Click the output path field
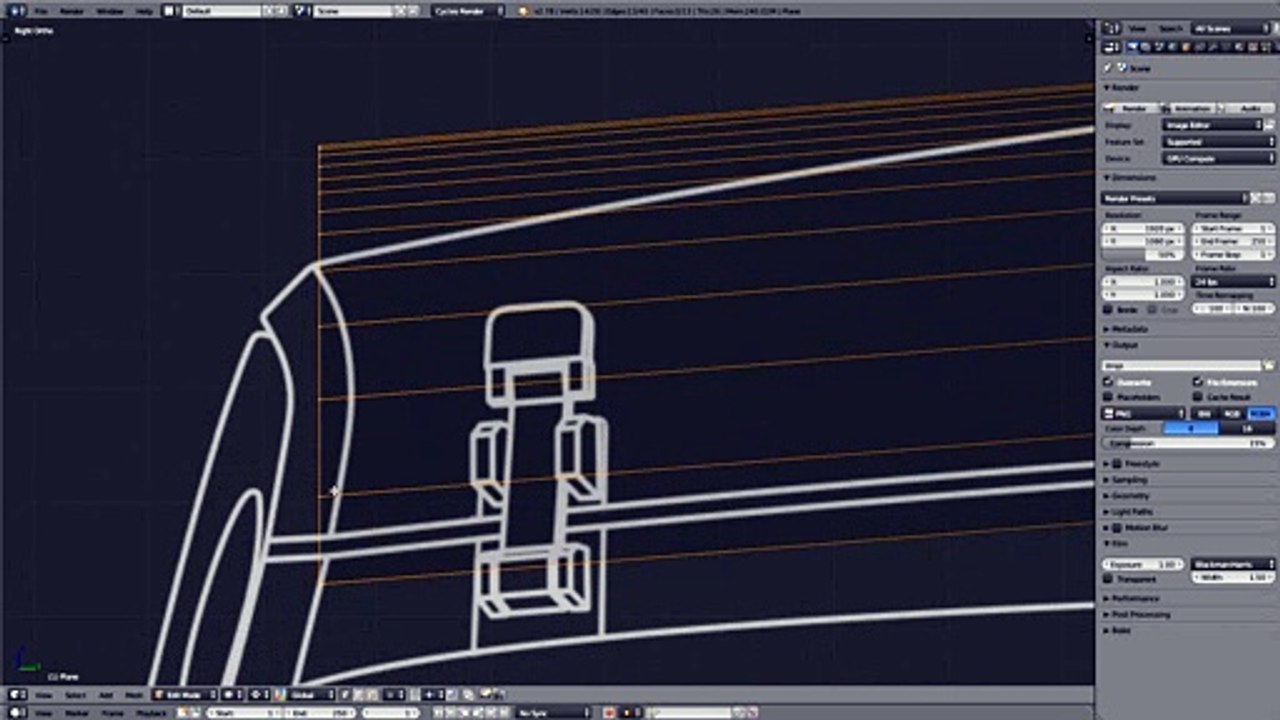 click(1182, 366)
